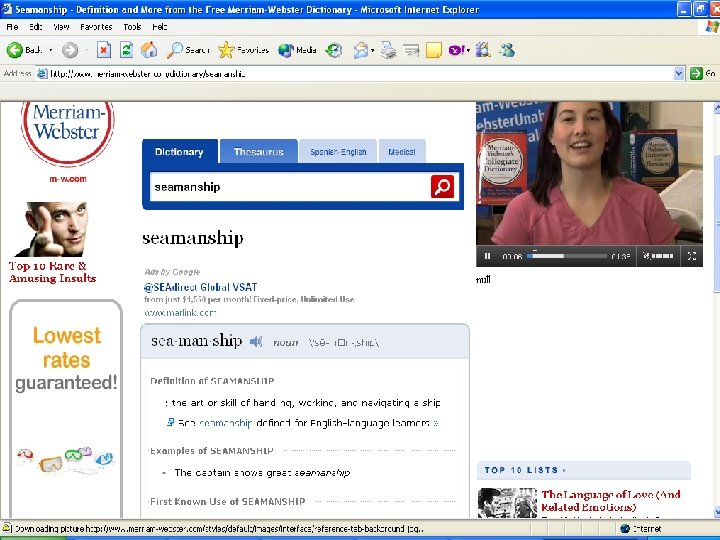Click the page scrollbar down arrow

pos(716,512)
